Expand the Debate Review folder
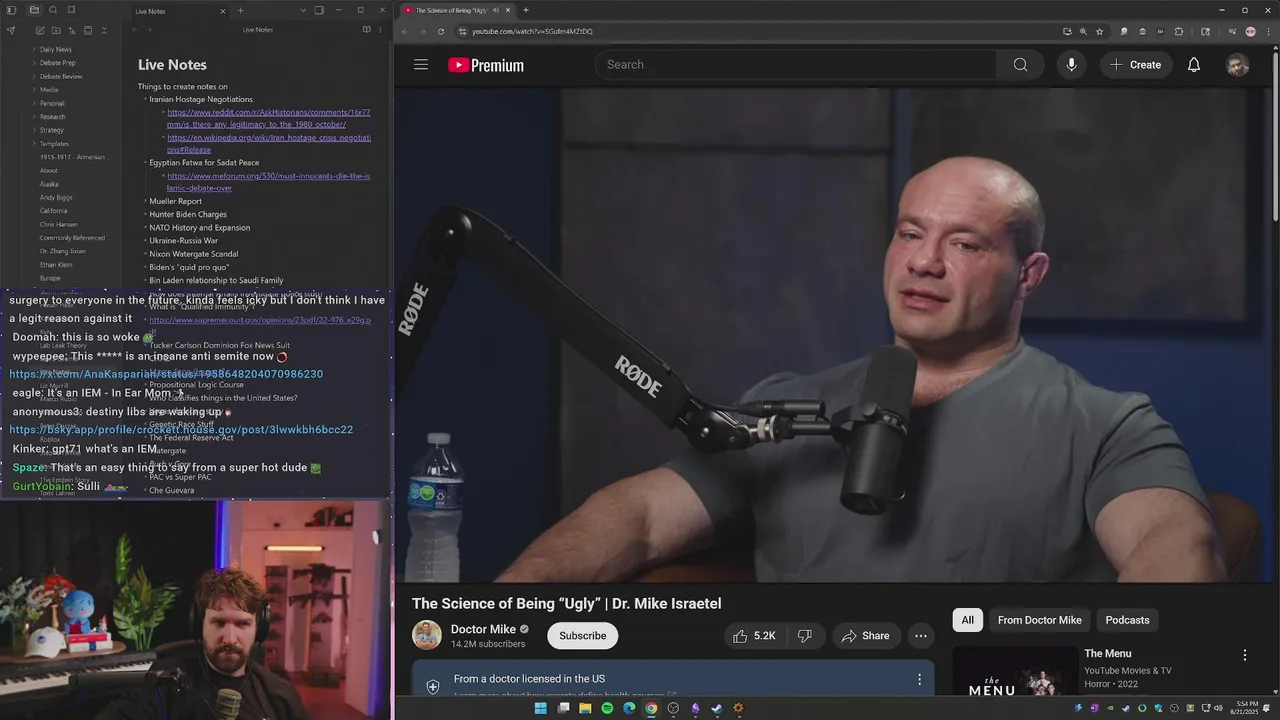This screenshot has width=1280, height=720. click(x=60, y=76)
